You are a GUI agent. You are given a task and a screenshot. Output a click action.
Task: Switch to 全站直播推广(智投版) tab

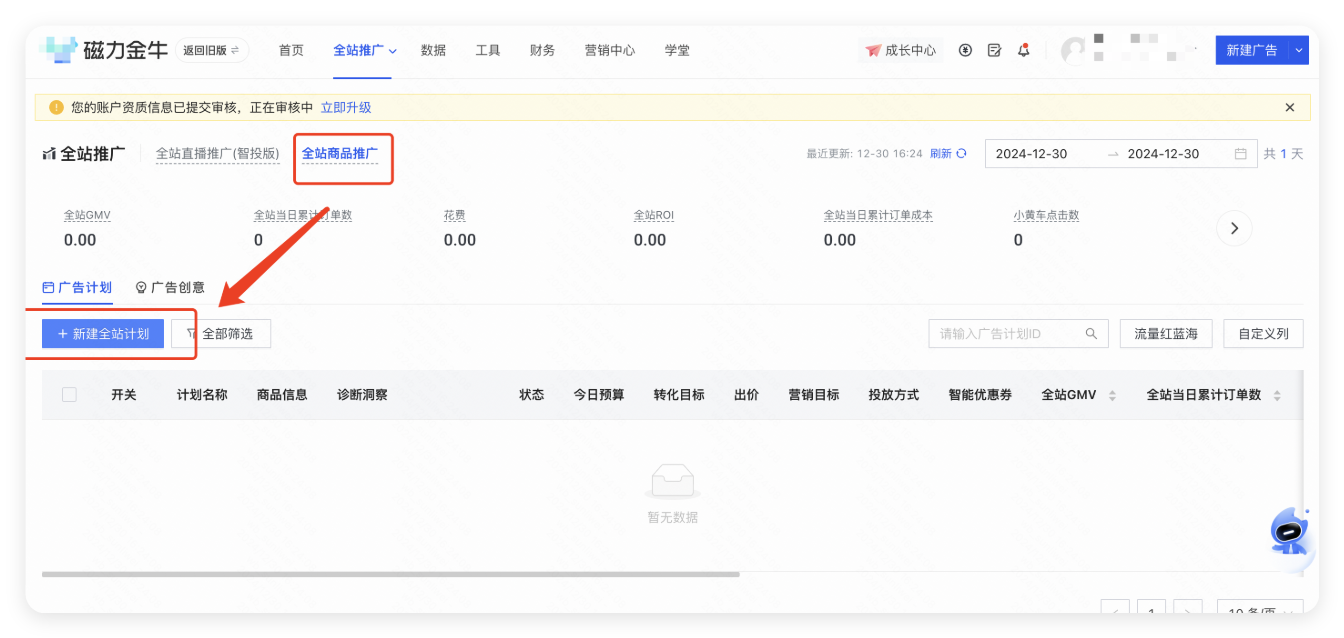pos(217,154)
